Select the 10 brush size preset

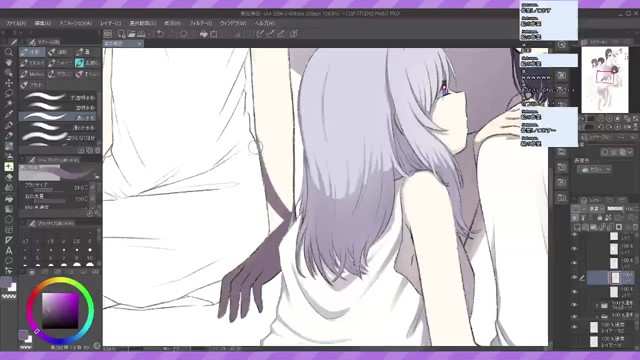pyautogui.click(x=90, y=261)
